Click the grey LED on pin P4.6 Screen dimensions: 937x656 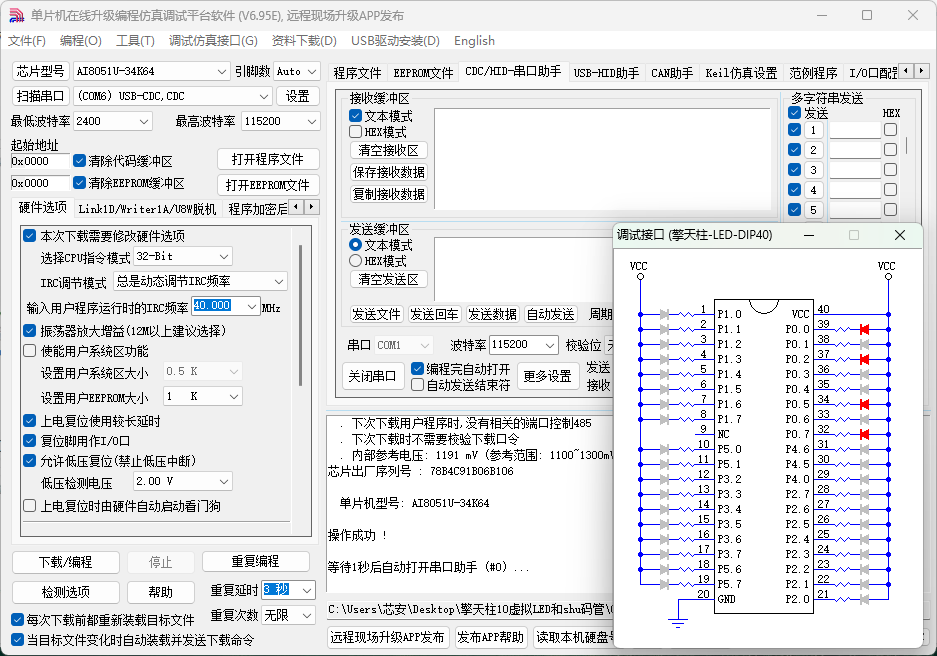click(864, 449)
